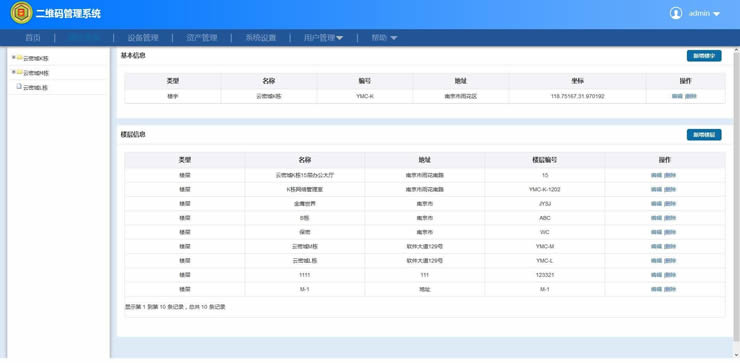Screen dimensions: 740x363
Task: Click the 1111 name cell
Action: (304, 275)
